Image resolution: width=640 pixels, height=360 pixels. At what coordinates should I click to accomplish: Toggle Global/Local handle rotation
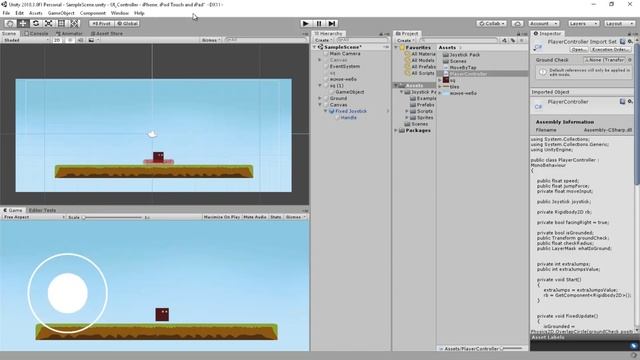tap(127, 24)
